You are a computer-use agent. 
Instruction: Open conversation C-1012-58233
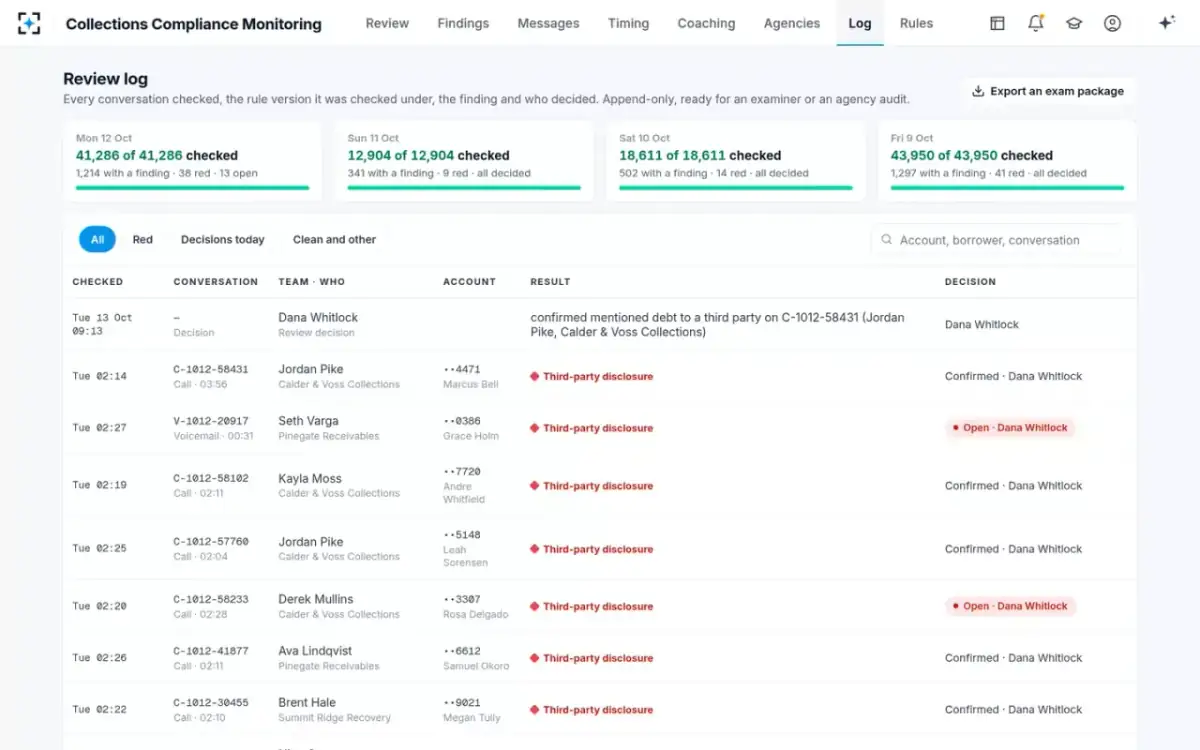[211, 599]
